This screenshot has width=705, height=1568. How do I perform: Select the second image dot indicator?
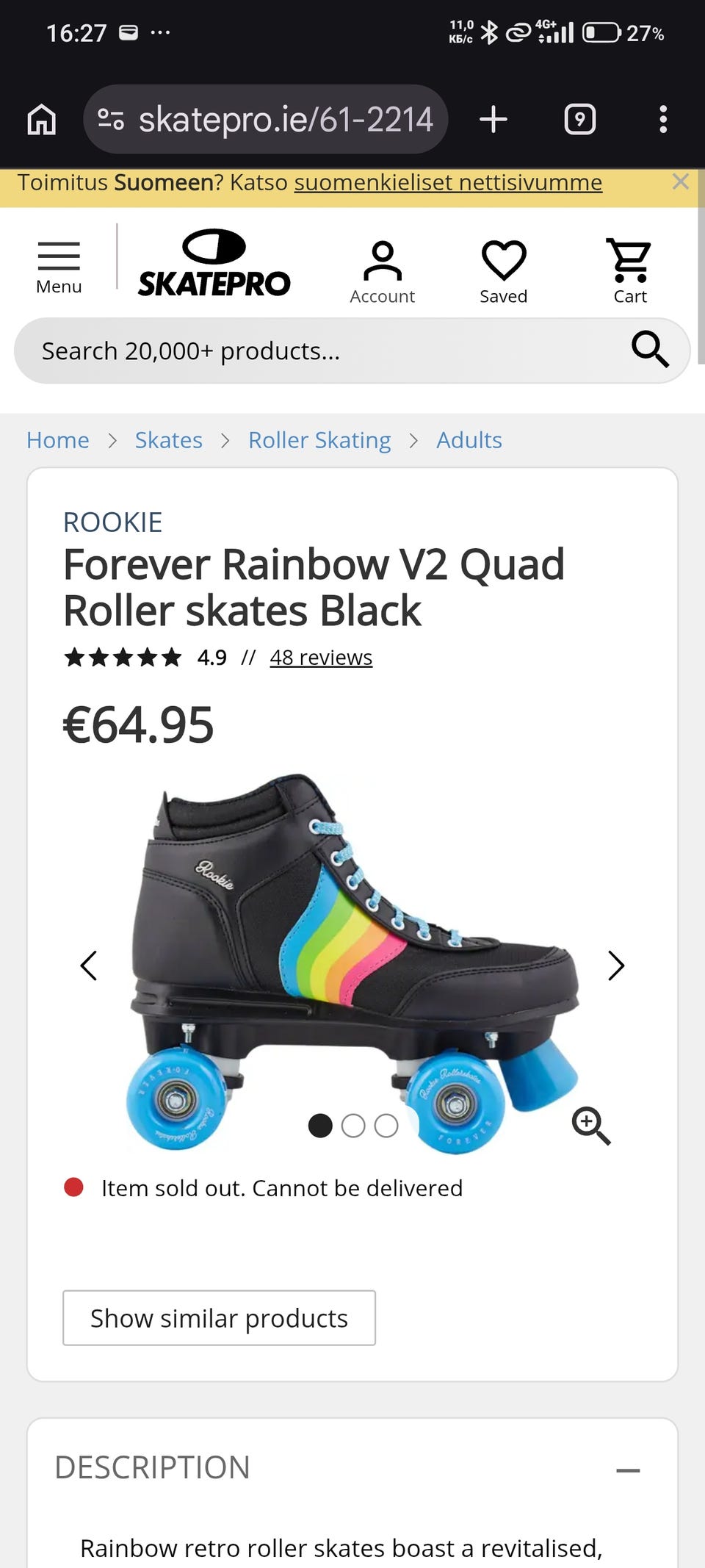pos(353,1126)
